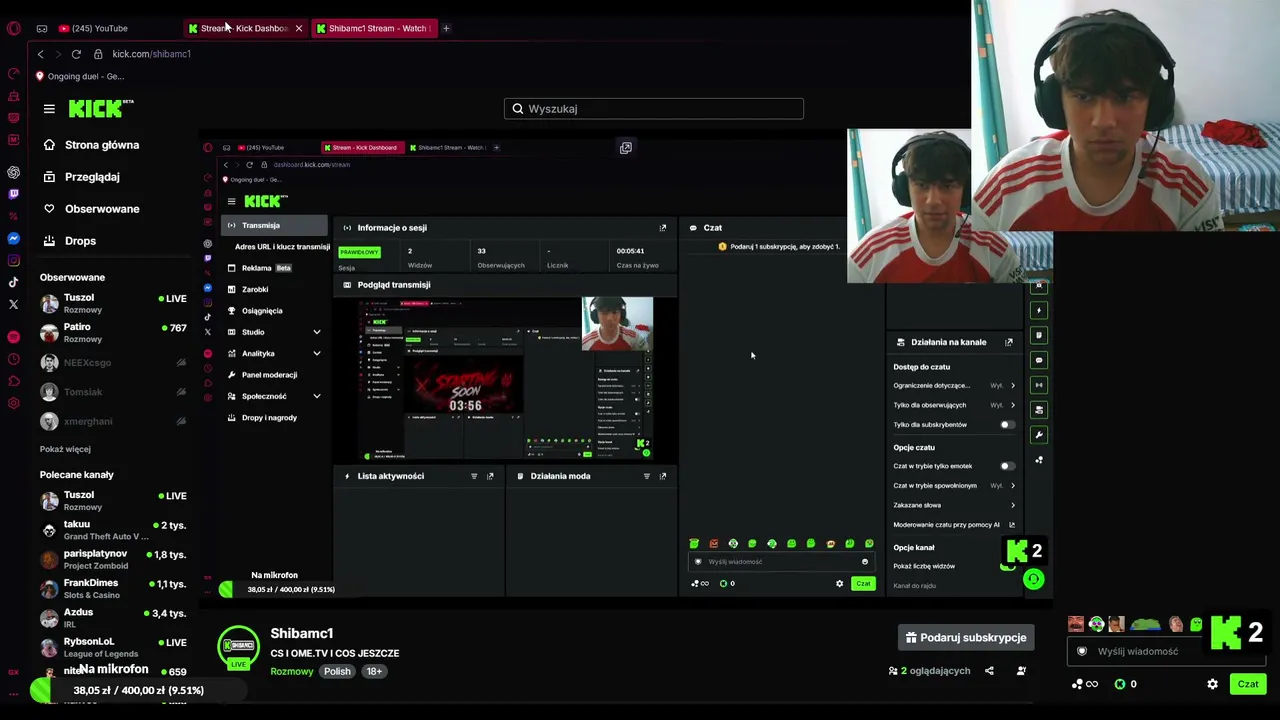The height and width of the screenshot is (720, 1280).
Task: Pop out Informacje o sesji panel
Action: pos(662,228)
